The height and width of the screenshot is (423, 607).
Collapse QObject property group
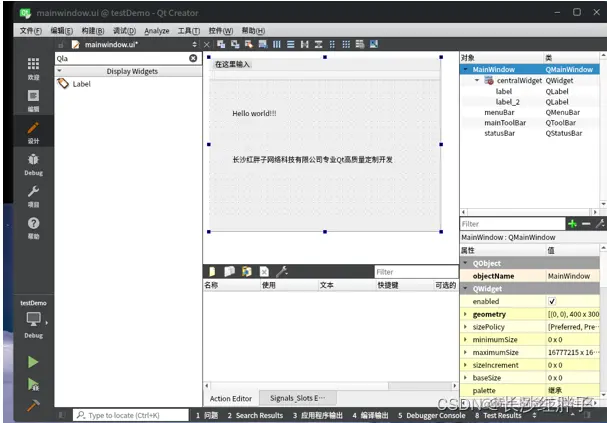466,263
